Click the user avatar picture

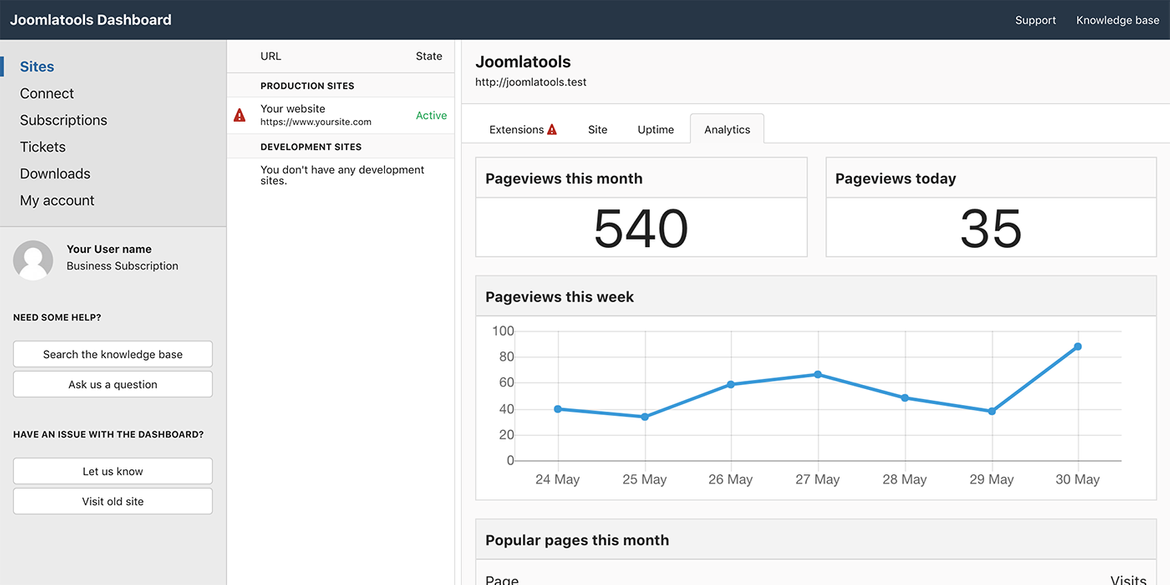33,260
